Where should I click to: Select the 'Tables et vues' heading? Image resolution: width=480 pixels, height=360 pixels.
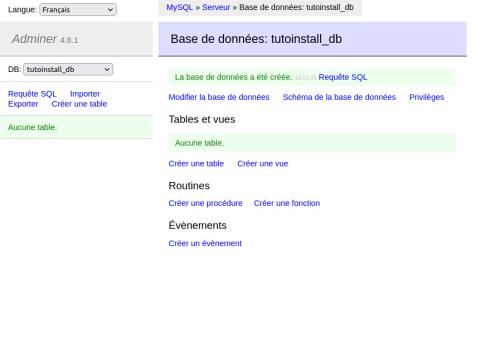[x=202, y=119]
